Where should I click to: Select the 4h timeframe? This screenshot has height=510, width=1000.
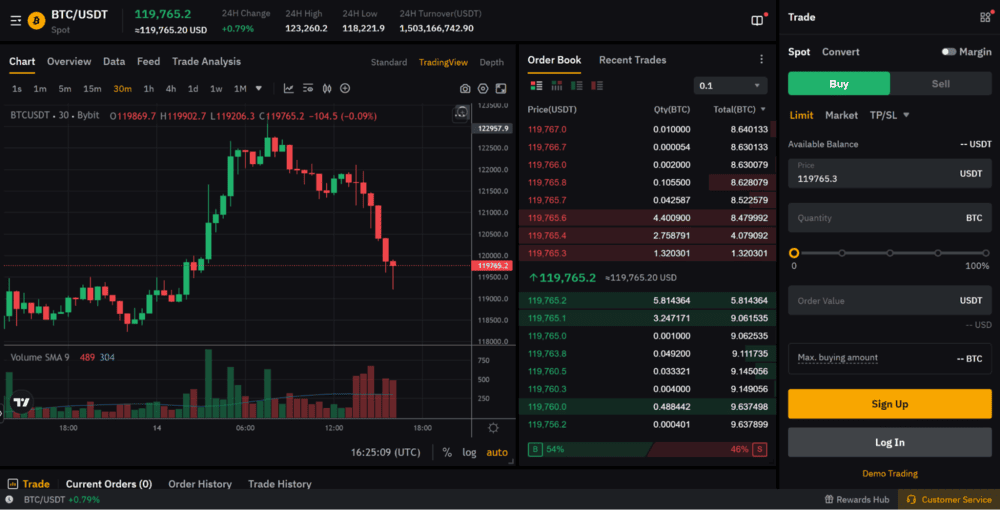[171, 89]
